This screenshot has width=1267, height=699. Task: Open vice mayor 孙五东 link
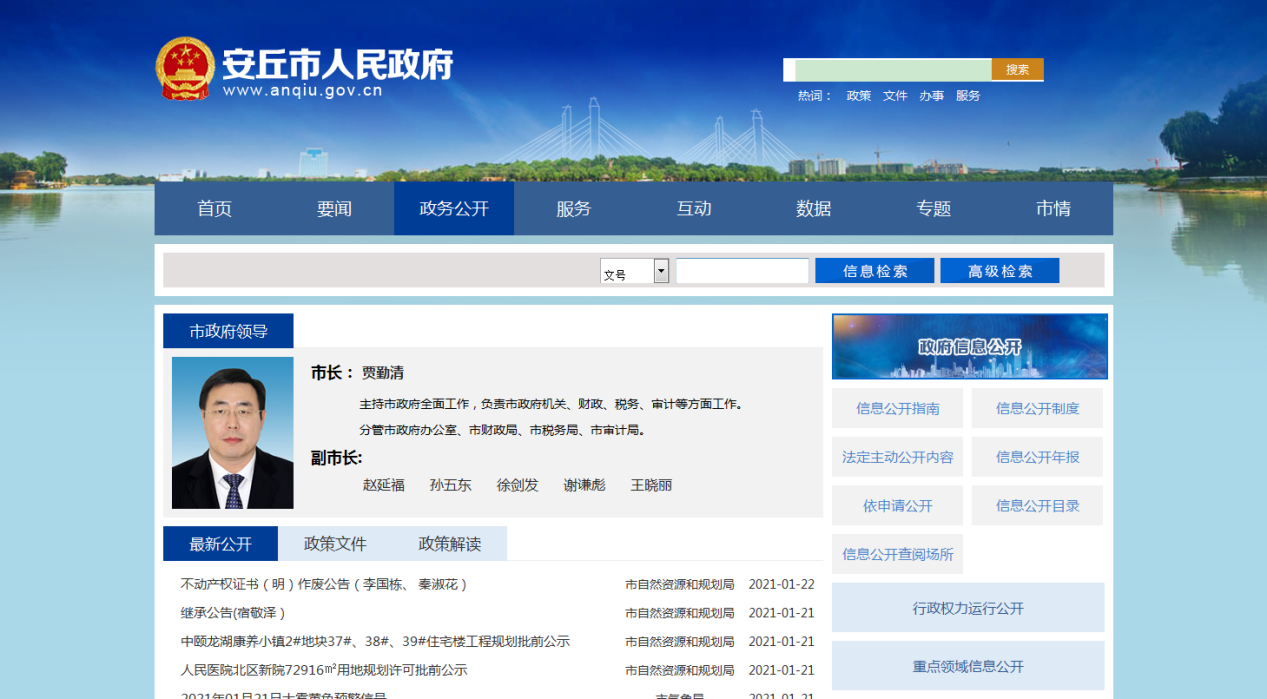click(x=451, y=485)
